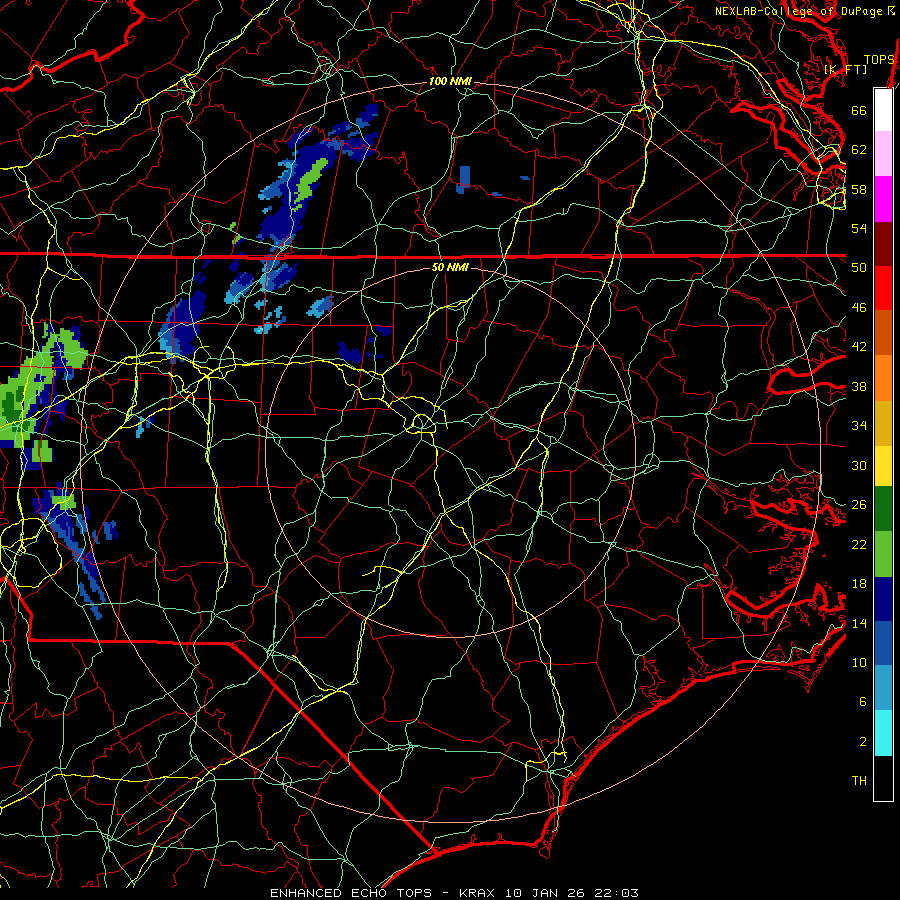Click the legend value '38'

click(x=859, y=387)
